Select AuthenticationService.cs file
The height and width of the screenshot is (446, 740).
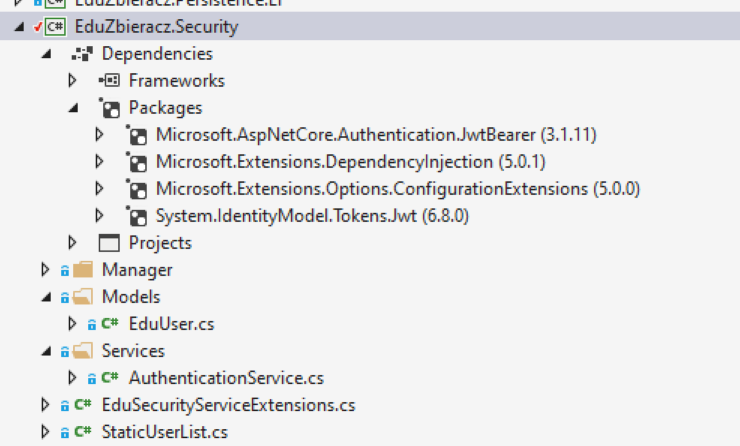(227, 378)
